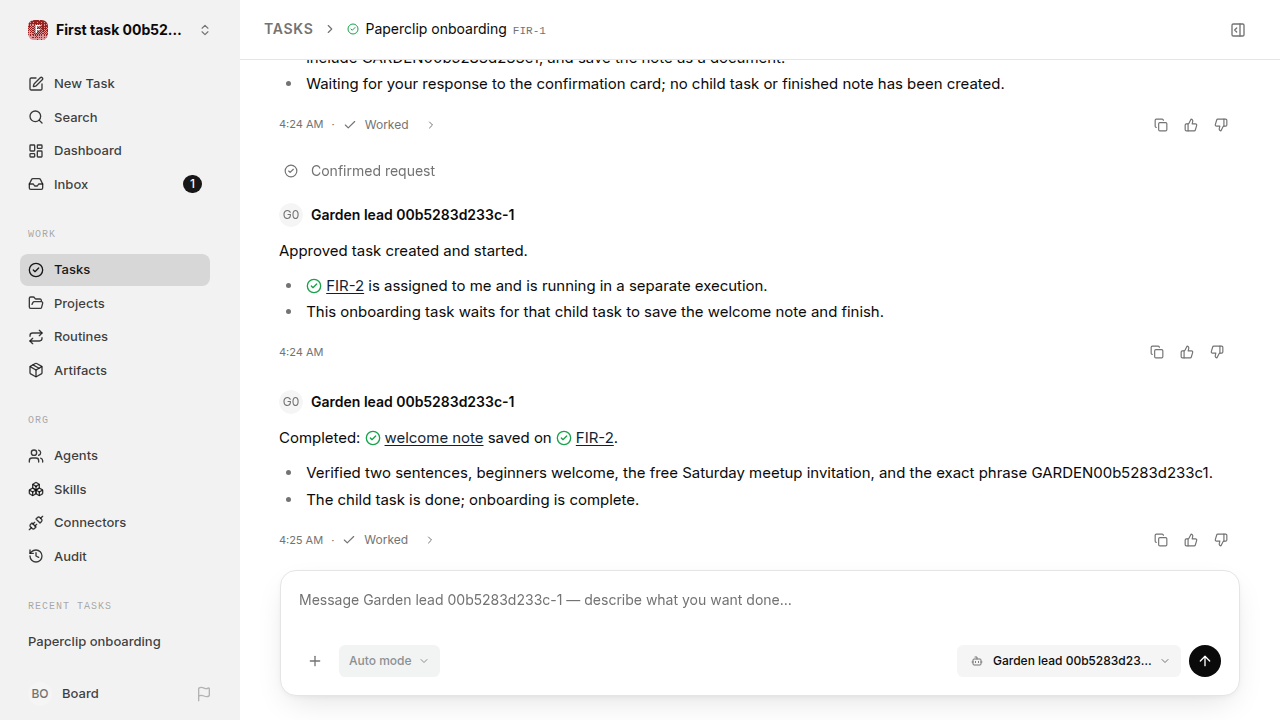The image size is (1280, 720).
Task: Toggle the right side panel icon
Action: [x=1238, y=30]
